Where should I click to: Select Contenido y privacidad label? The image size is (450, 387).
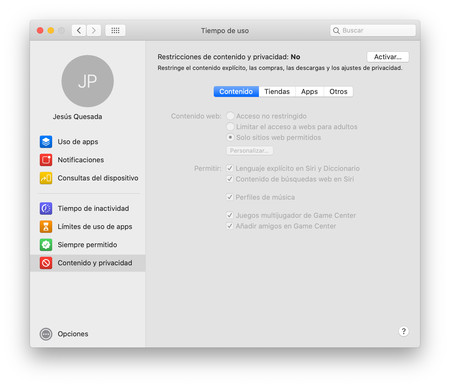coord(95,263)
